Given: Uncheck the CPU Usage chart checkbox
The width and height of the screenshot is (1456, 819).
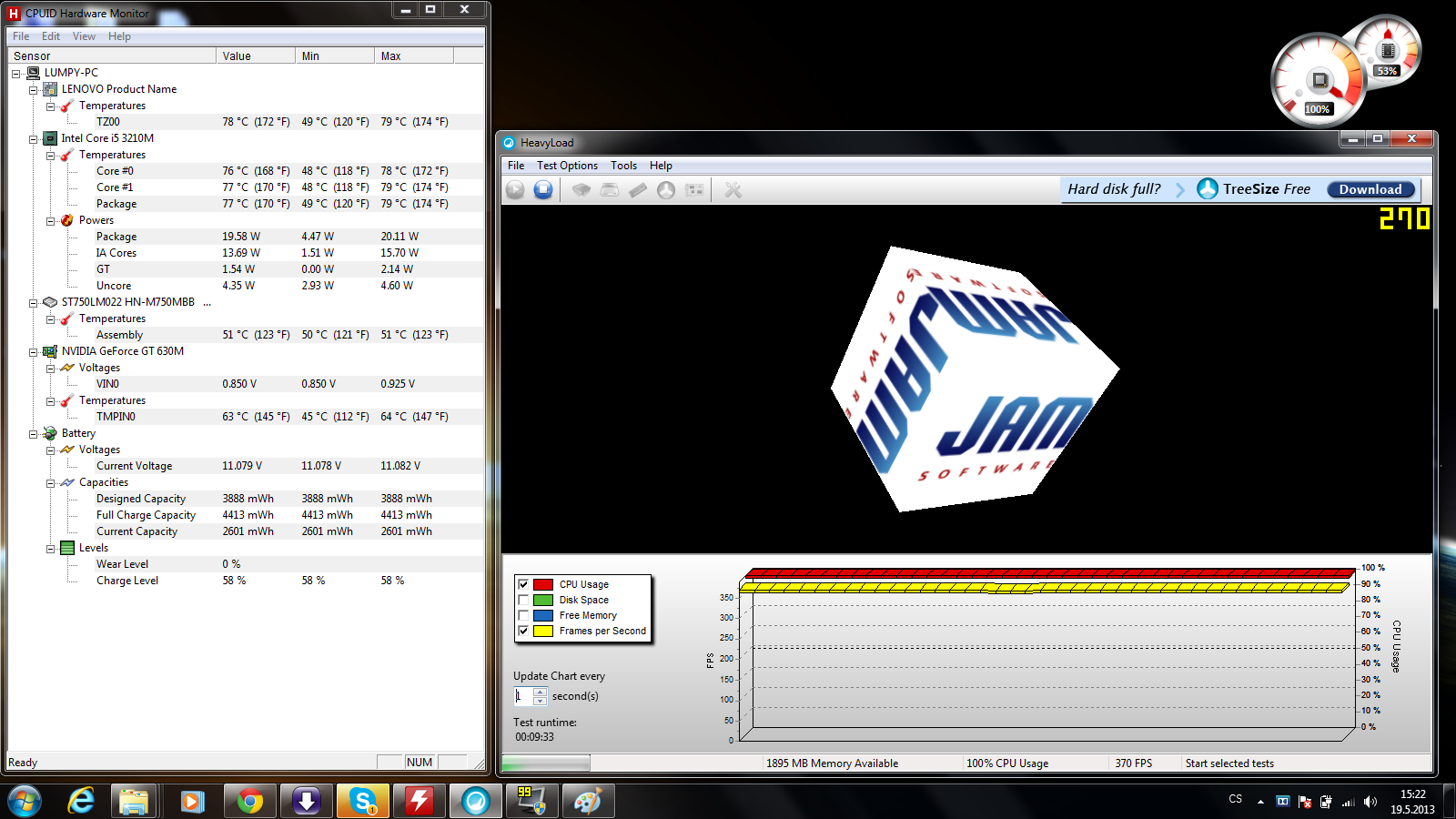Looking at the screenshot, I should pos(523,584).
